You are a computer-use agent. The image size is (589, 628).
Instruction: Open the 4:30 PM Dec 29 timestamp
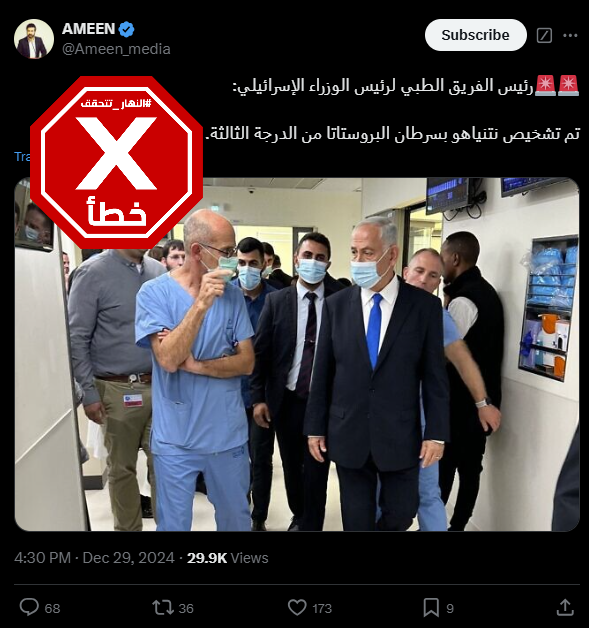point(94,558)
